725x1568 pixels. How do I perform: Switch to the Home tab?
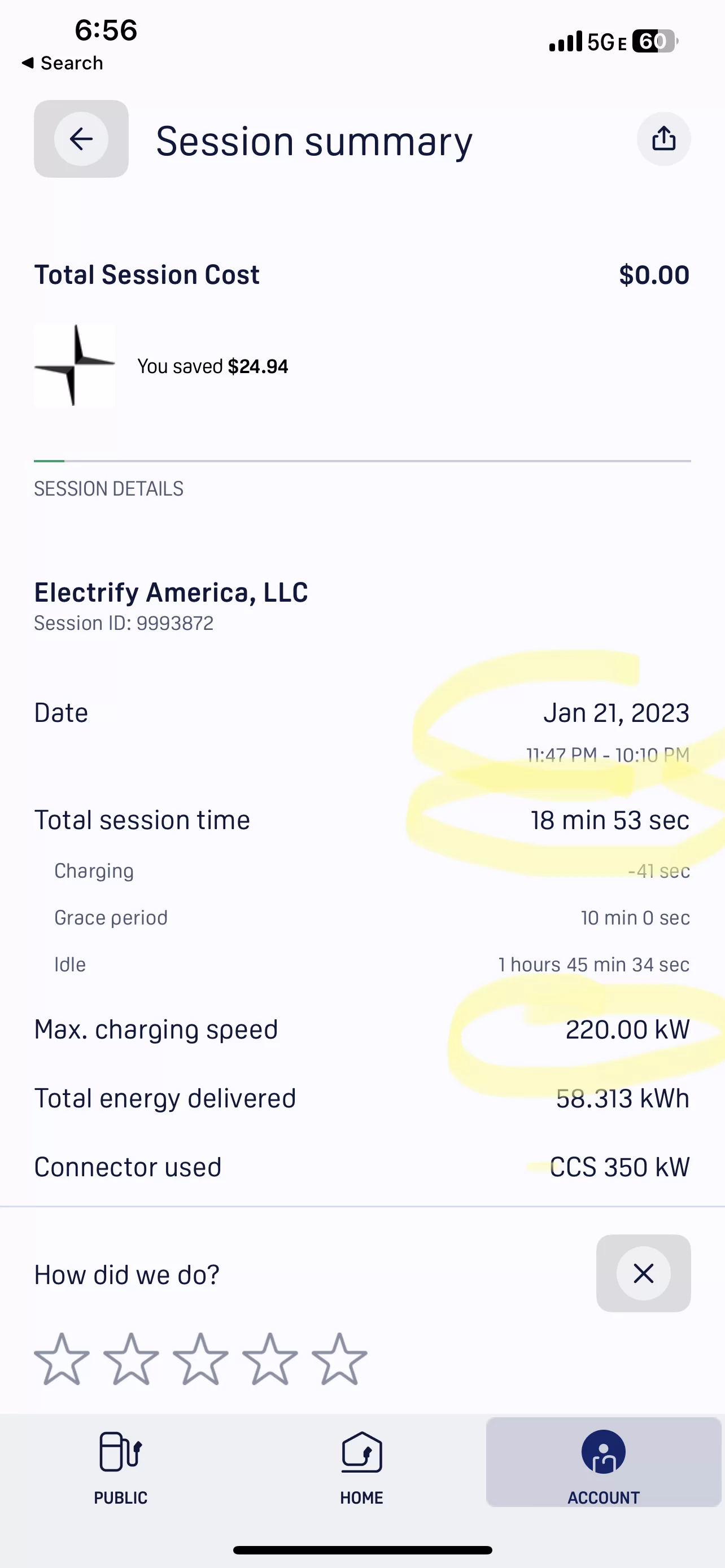[361, 1468]
